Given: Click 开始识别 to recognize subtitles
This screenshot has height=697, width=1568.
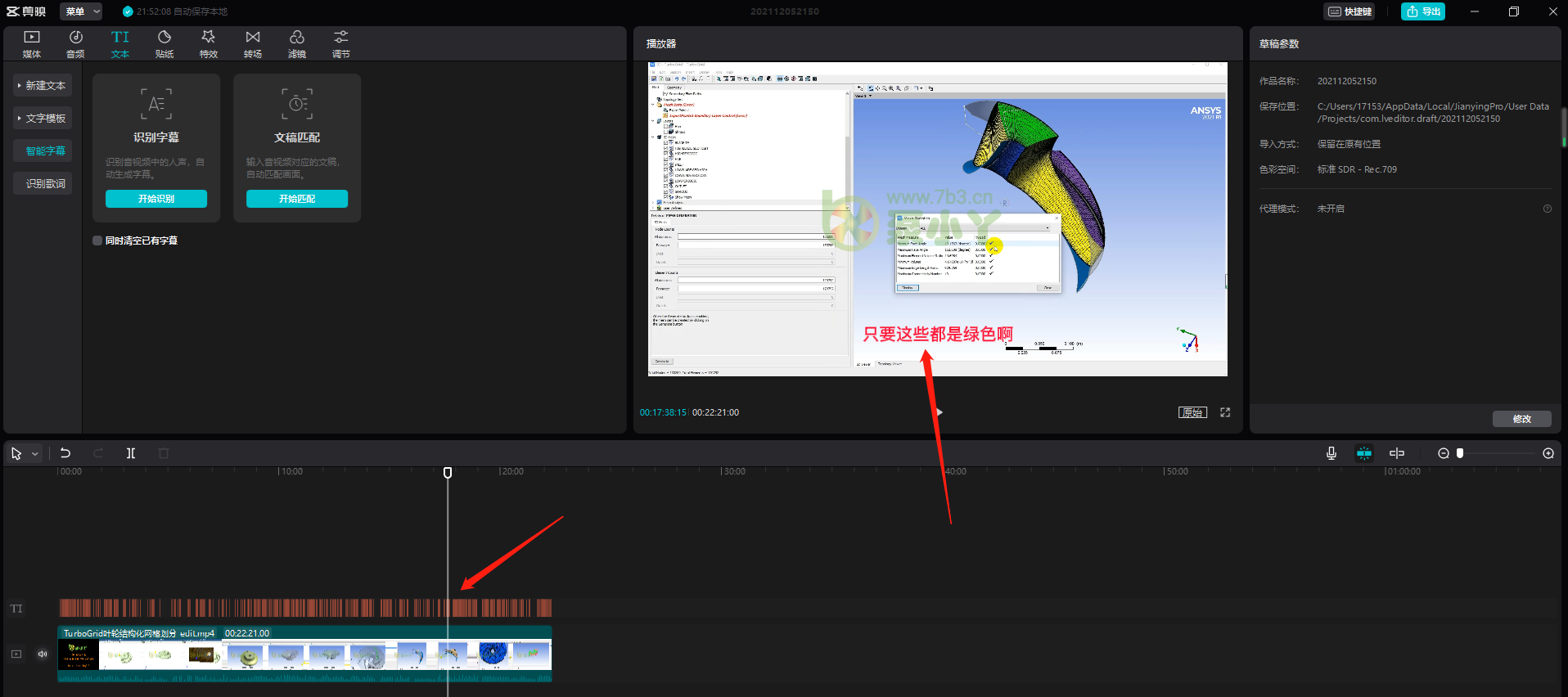Looking at the screenshot, I should [x=156, y=199].
